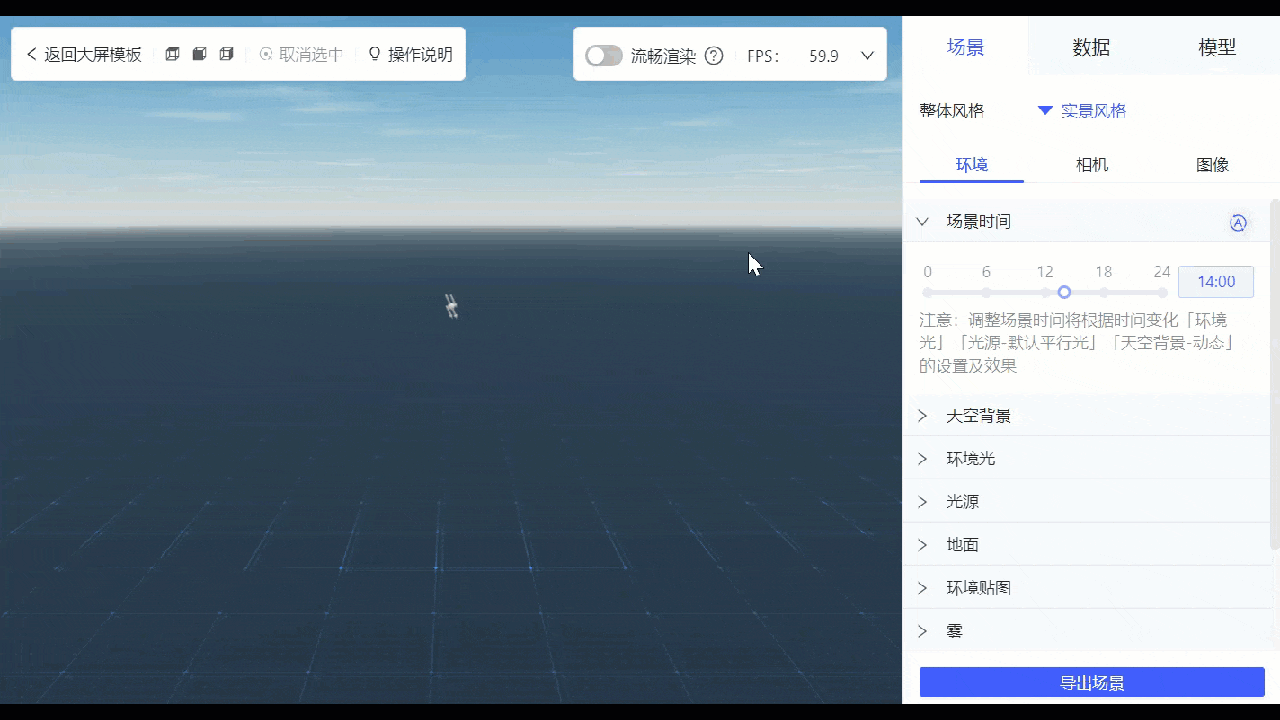Expand the 地面 section
The height and width of the screenshot is (720, 1280).
(x=1086, y=545)
